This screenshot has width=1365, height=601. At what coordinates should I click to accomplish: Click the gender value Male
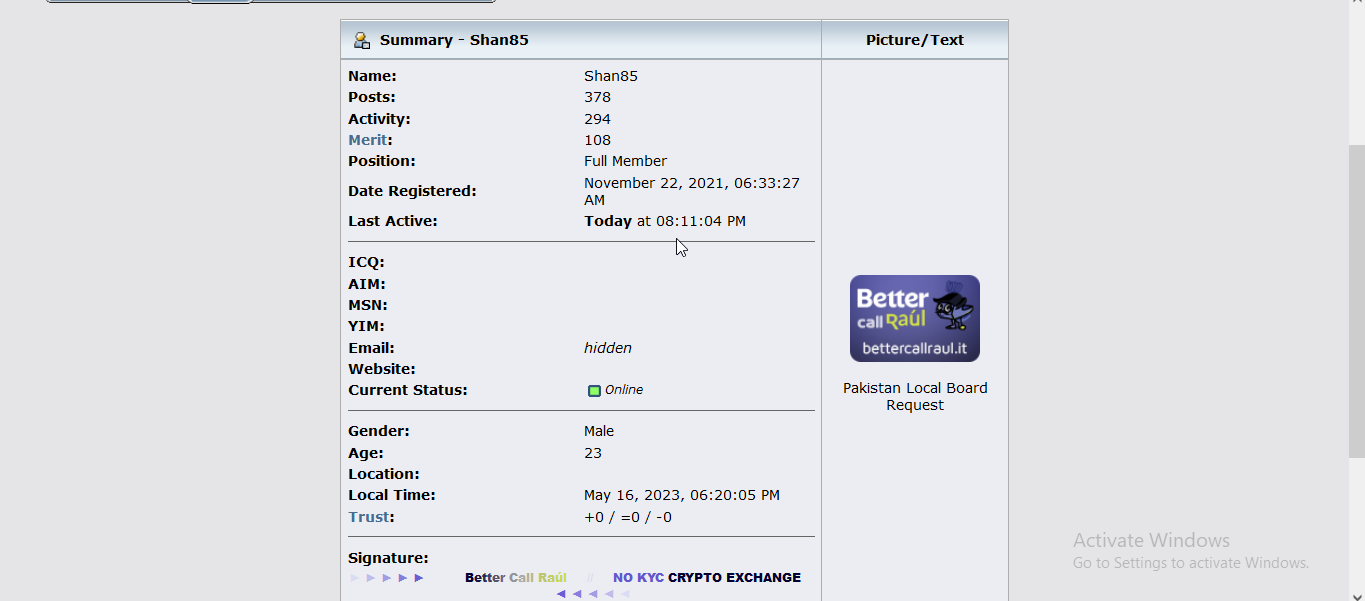tap(599, 431)
